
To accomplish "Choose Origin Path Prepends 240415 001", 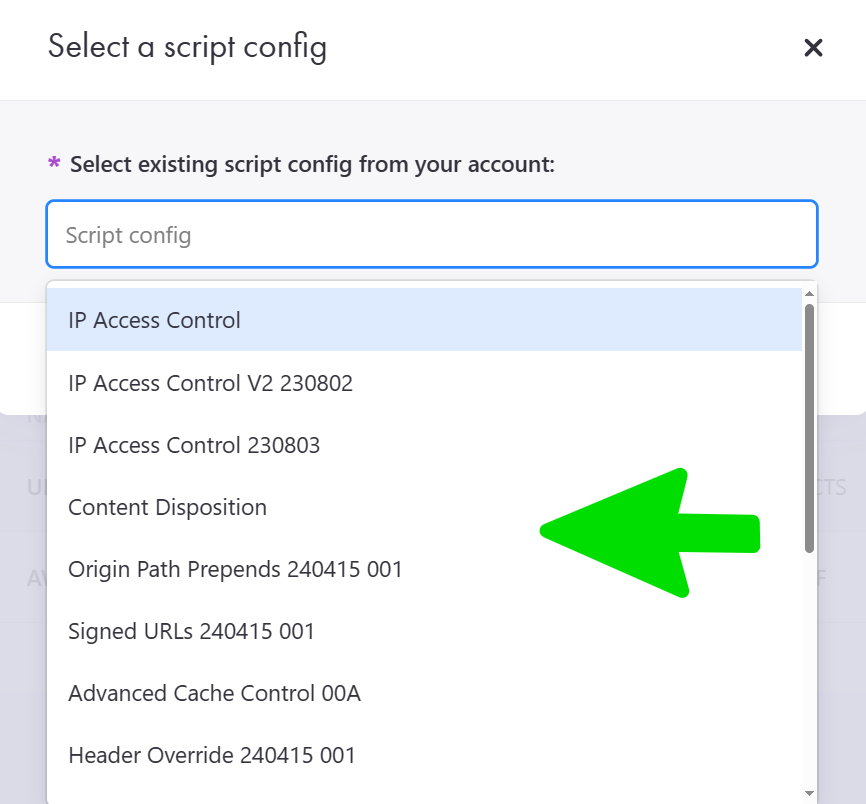I will click(x=235, y=569).
